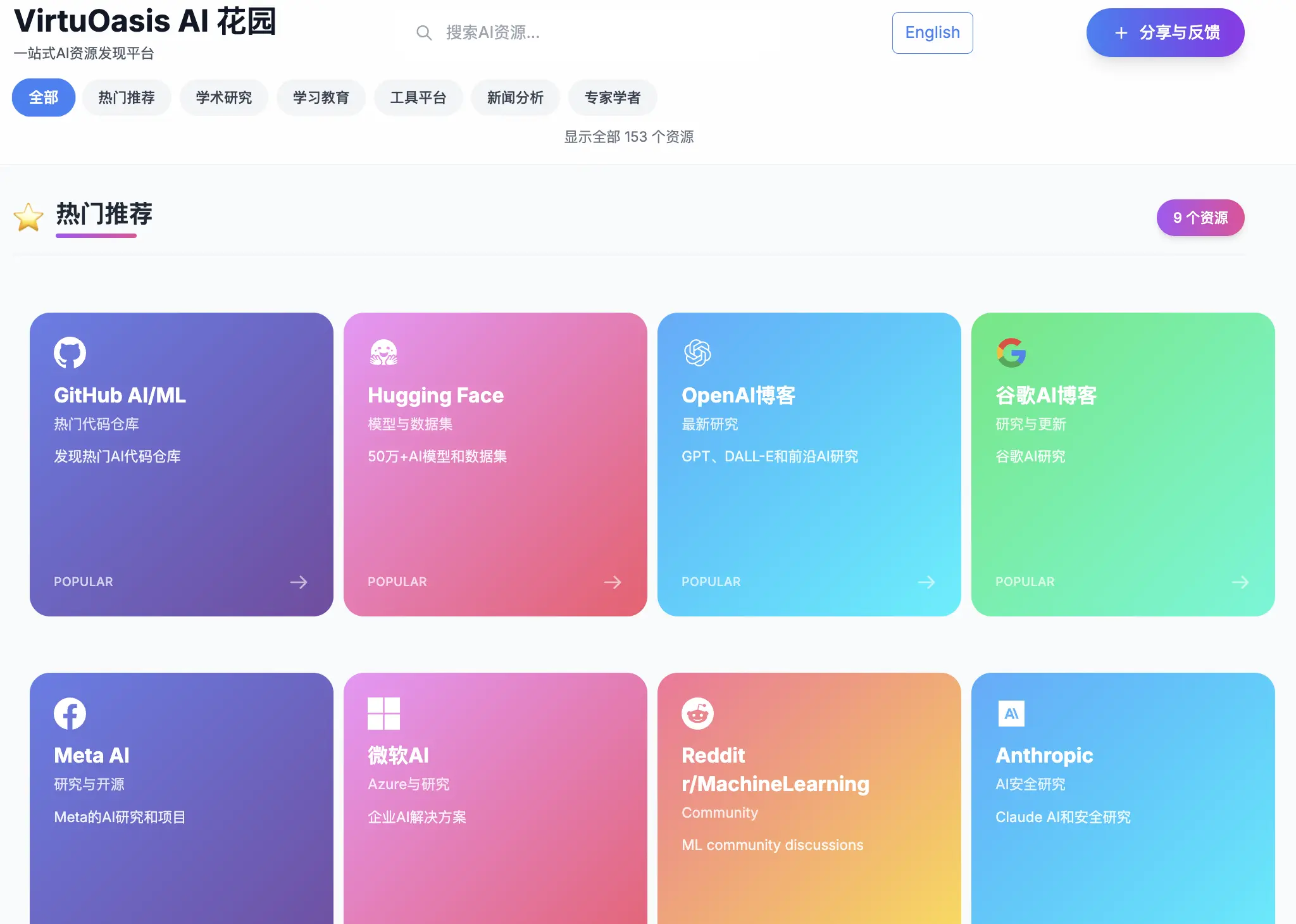Click the GitHub octocat icon

tap(70, 353)
